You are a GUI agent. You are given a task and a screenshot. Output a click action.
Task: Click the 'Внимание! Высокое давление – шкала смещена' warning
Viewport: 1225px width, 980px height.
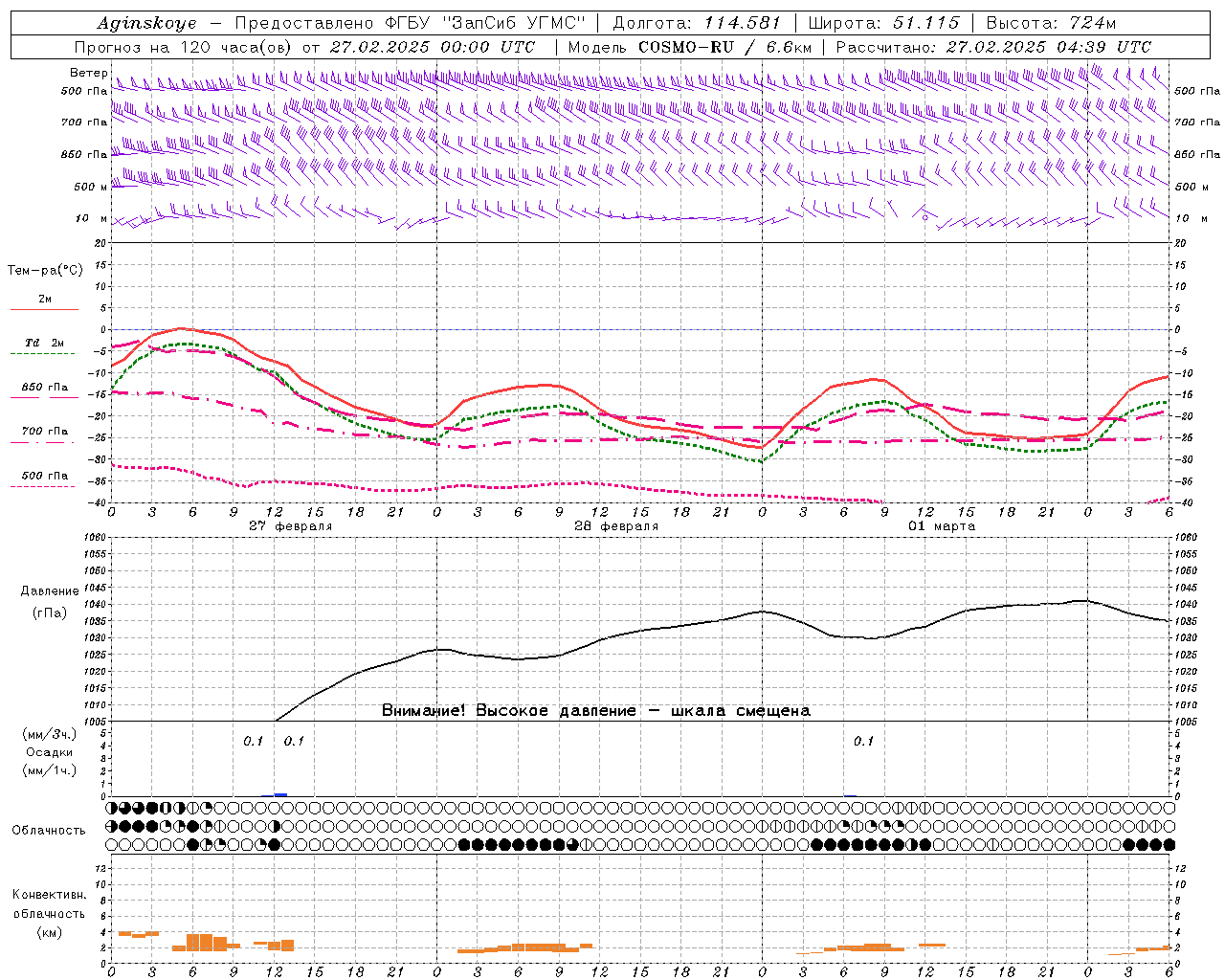[596, 710]
